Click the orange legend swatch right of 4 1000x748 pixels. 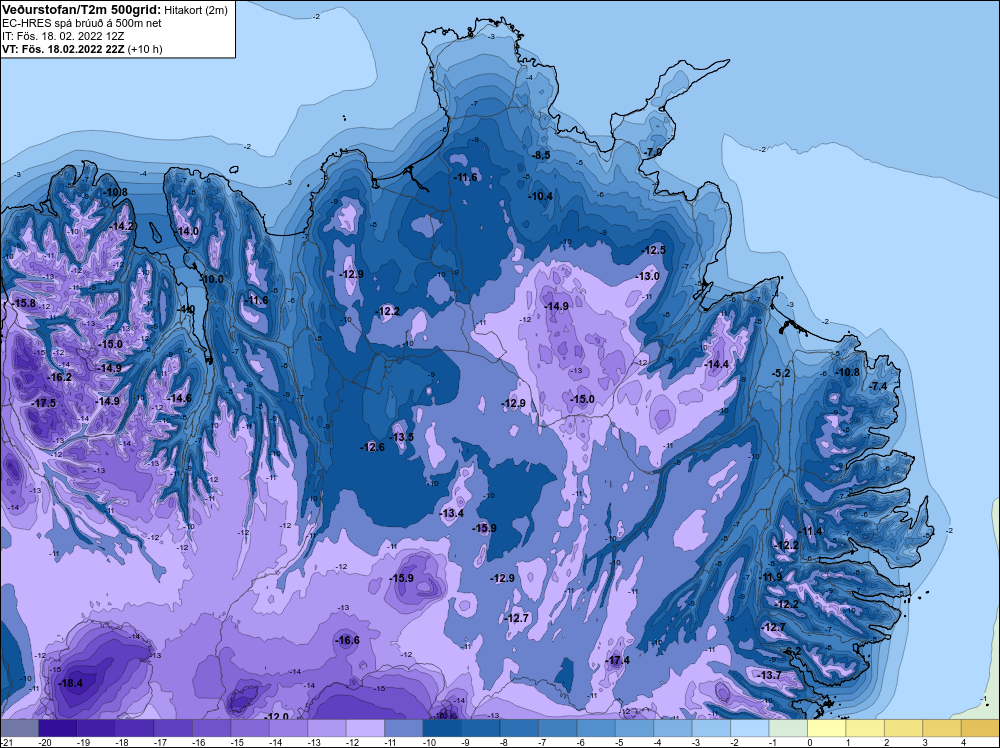[980, 728]
